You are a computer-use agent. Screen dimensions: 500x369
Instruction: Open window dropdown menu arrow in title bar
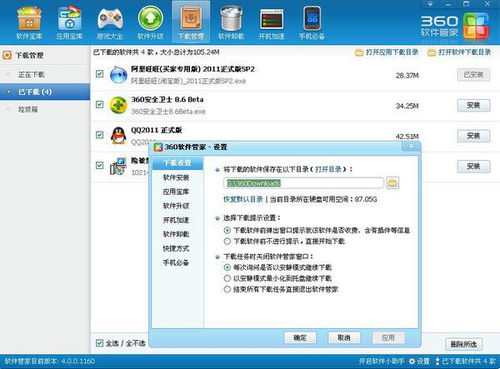point(430,4)
